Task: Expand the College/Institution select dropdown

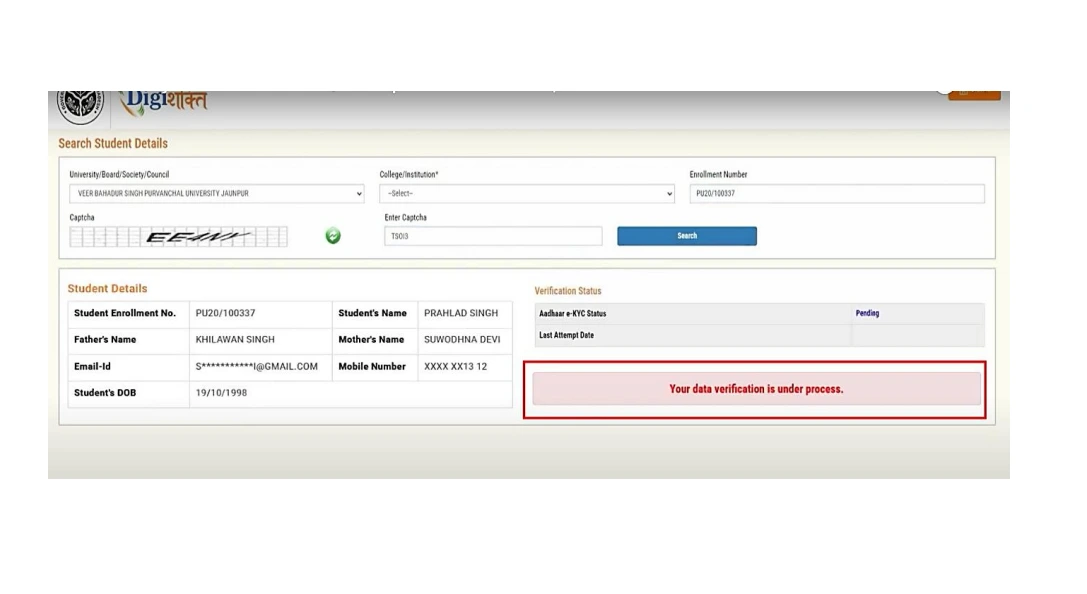Action: pos(527,194)
